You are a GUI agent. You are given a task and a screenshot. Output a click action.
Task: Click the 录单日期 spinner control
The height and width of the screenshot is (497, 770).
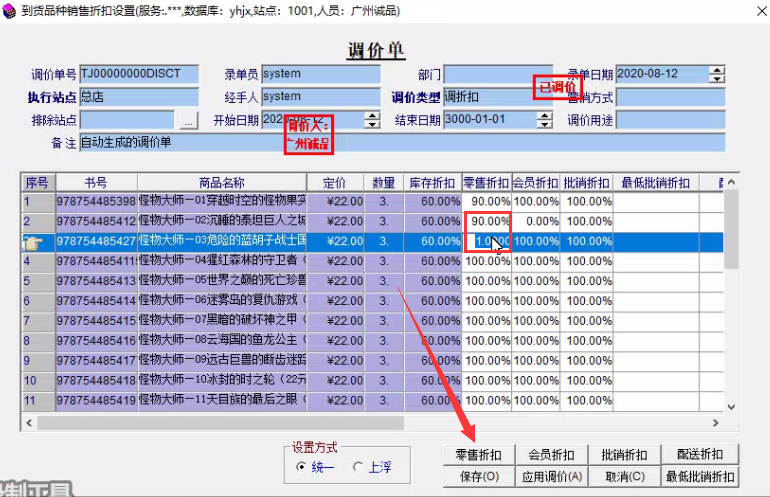click(717, 75)
